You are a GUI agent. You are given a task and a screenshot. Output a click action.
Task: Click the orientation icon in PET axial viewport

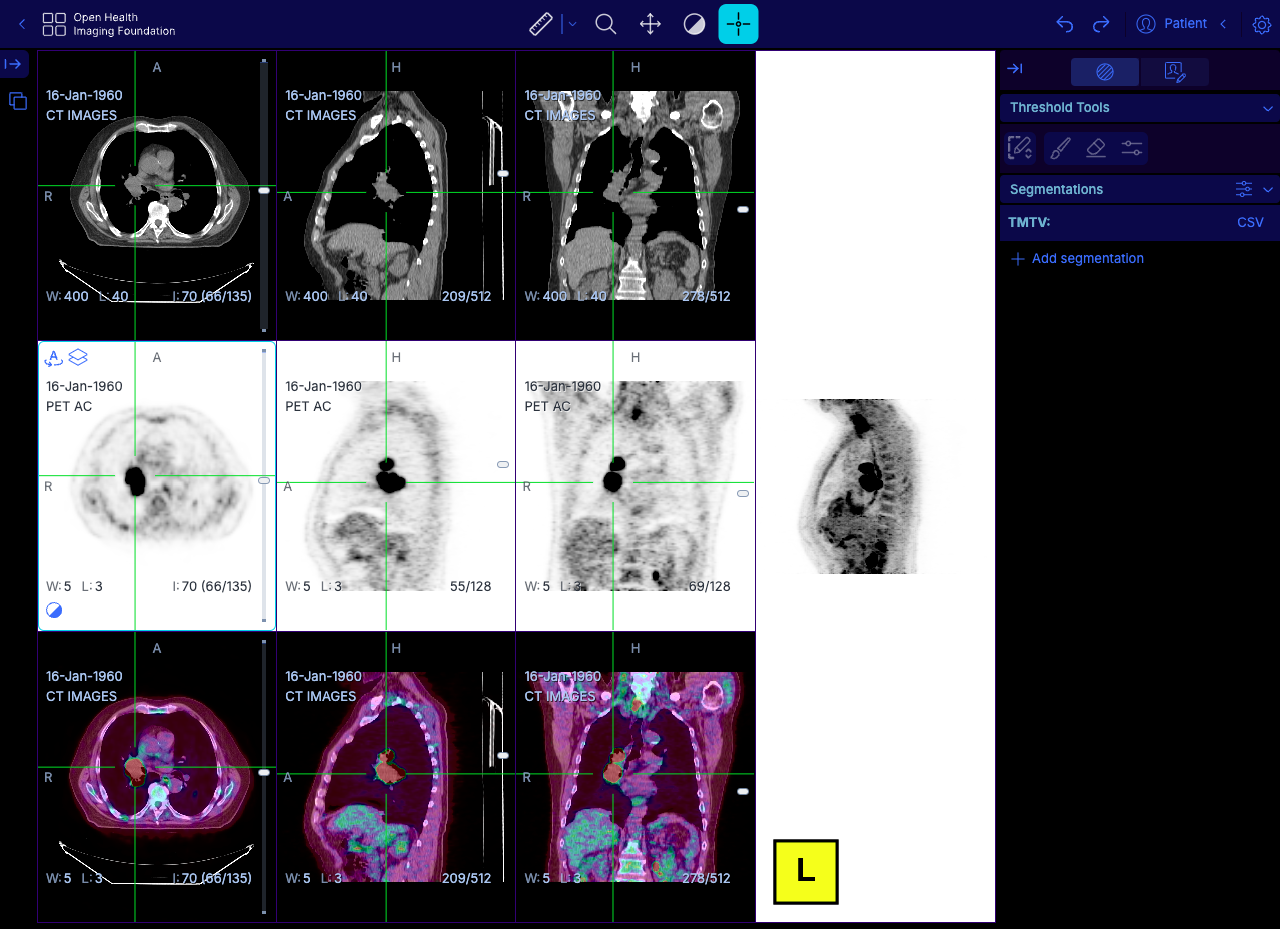pyautogui.click(x=54, y=358)
